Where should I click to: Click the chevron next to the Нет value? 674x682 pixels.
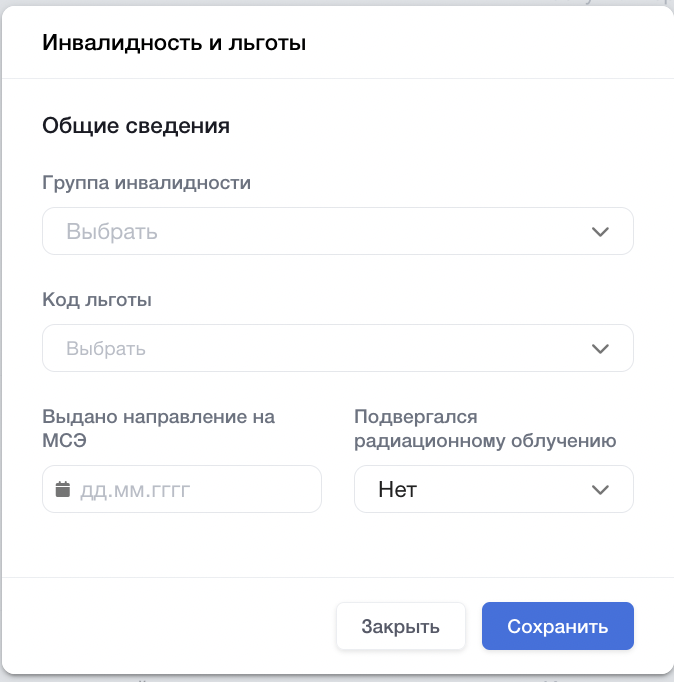tap(600, 490)
